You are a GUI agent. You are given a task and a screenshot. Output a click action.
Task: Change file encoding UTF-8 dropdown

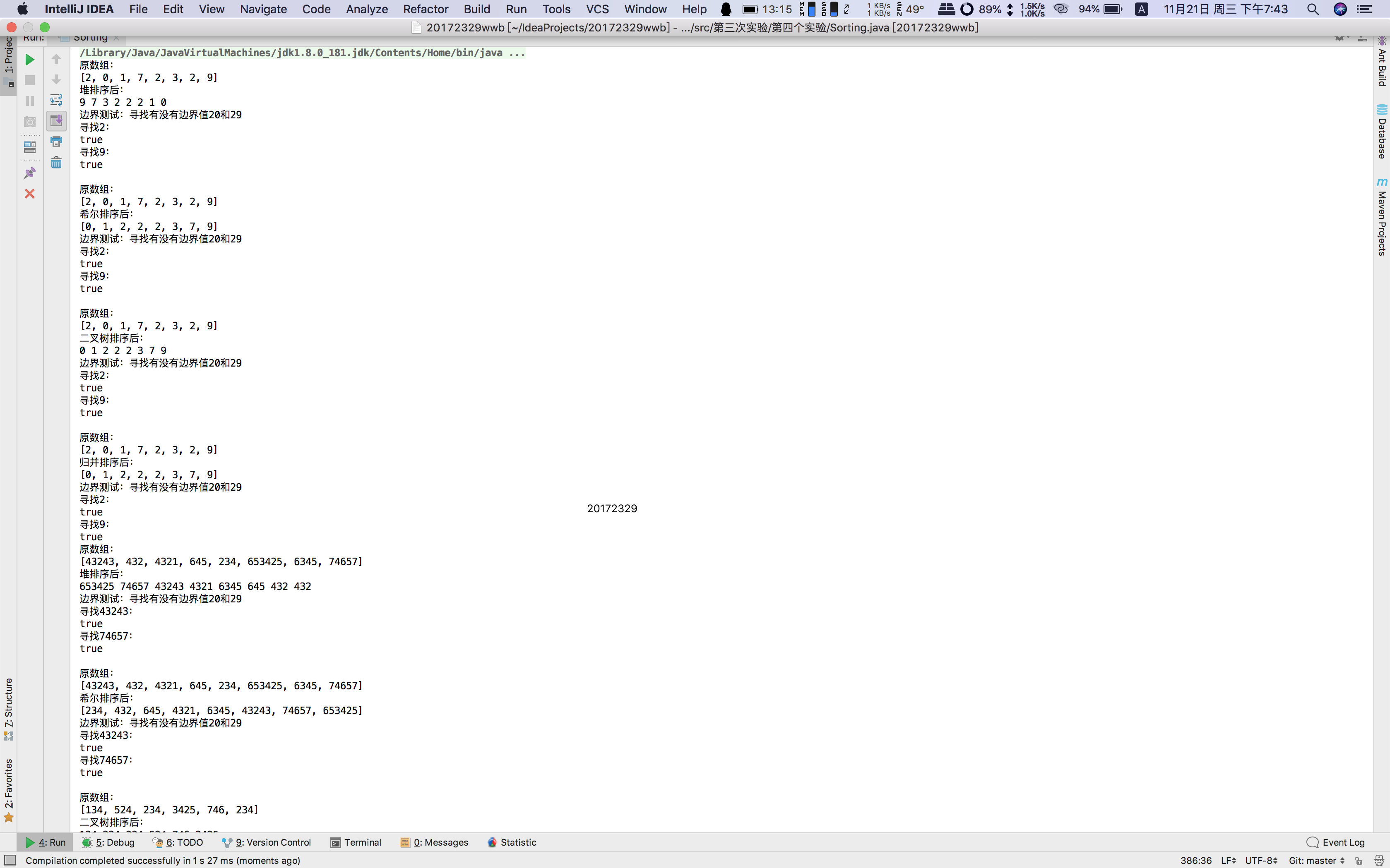pyautogui.click(x=1261, y=861)
